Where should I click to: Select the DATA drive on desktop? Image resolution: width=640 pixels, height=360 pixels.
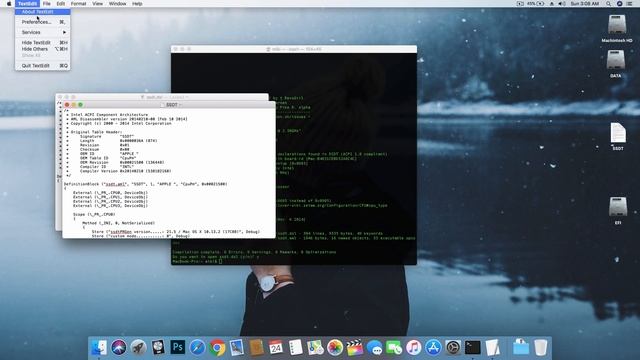(616, 60)
